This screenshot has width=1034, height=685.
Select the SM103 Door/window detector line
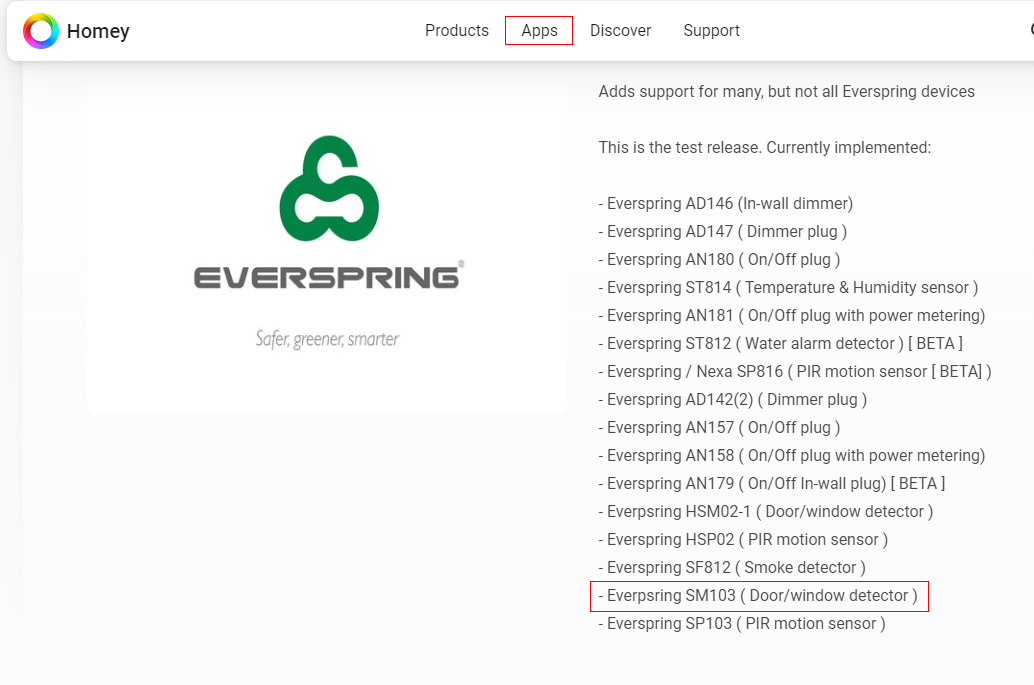click(759, 596)
